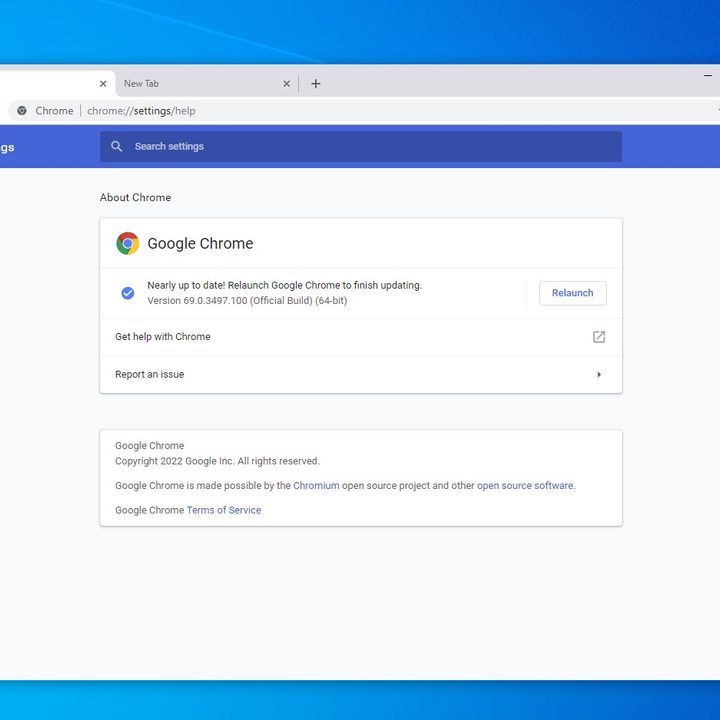
Task: Open the open source software link
Action: (x=525, y=485)
